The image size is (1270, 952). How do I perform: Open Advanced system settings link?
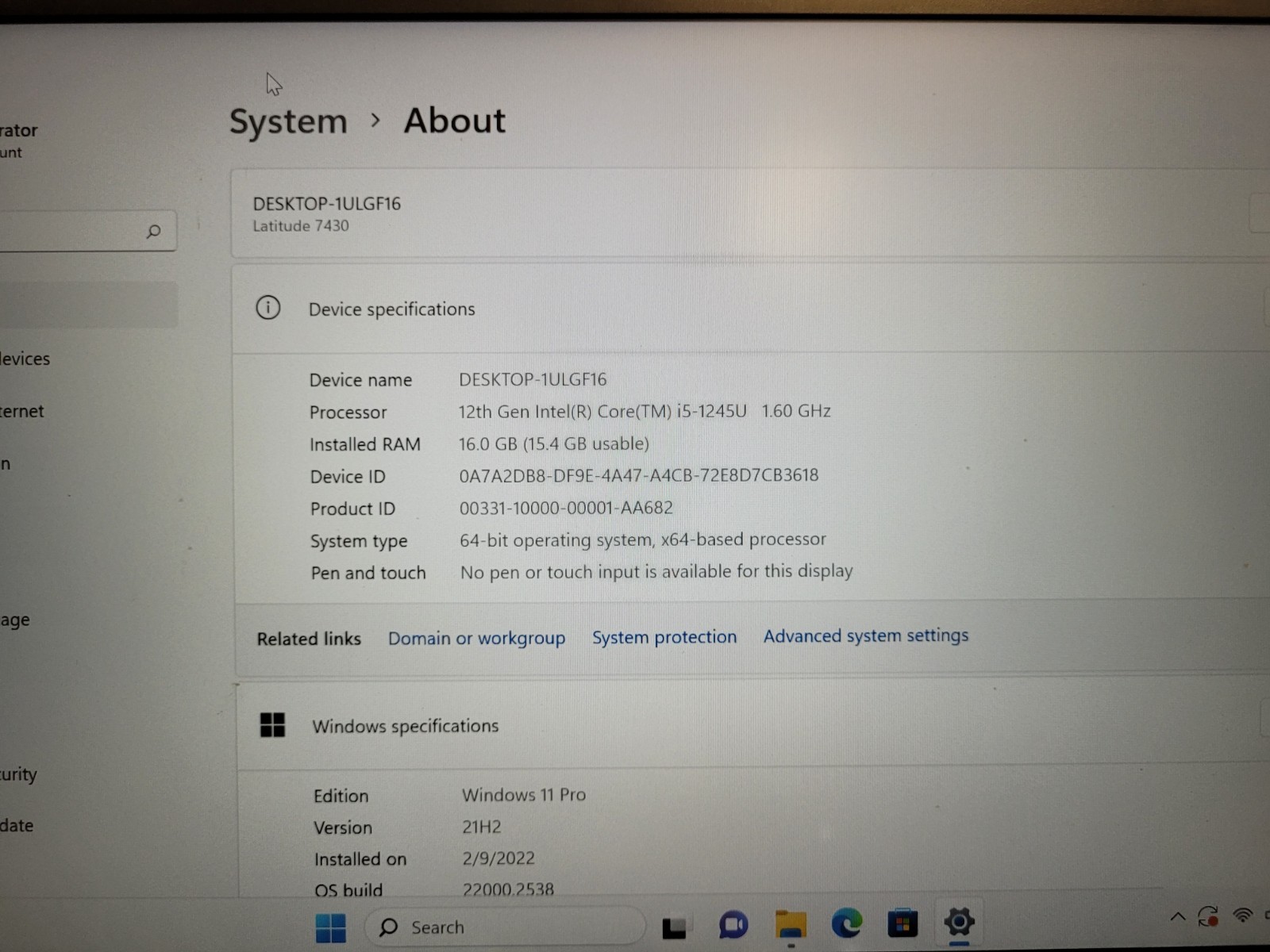(866, 635)
